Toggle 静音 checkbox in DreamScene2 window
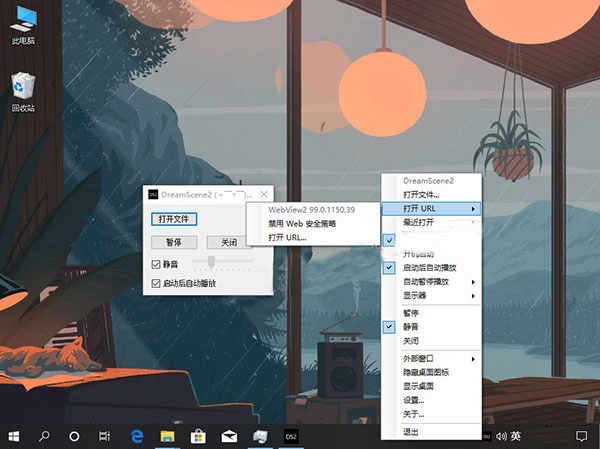This screenshot has width=600, height=449. [x=156, y=264]
